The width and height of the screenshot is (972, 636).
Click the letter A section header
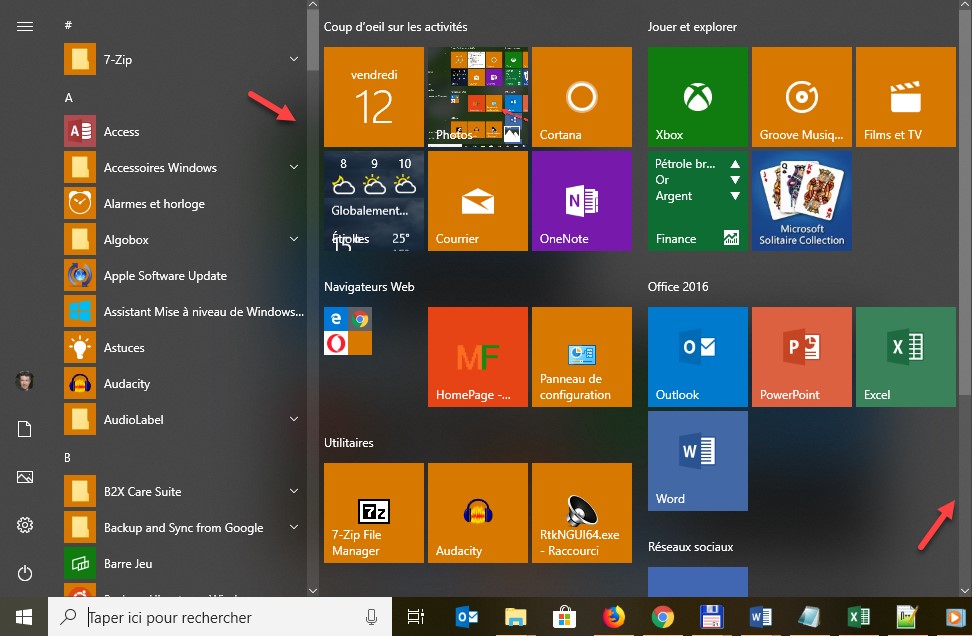(69, 98)
